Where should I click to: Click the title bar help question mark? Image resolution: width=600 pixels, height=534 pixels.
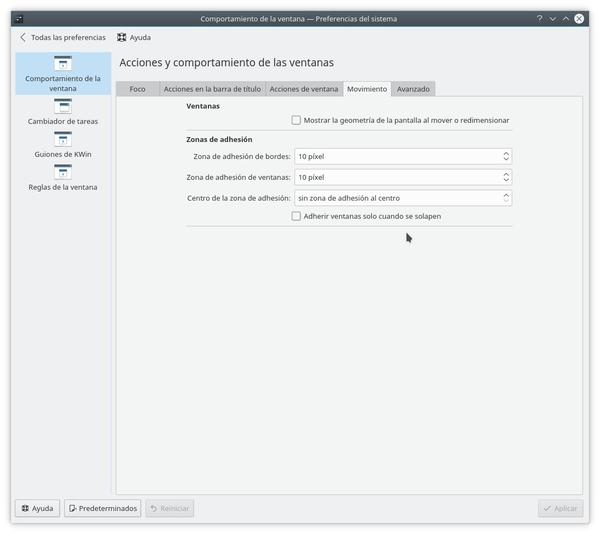click(539, 18)
